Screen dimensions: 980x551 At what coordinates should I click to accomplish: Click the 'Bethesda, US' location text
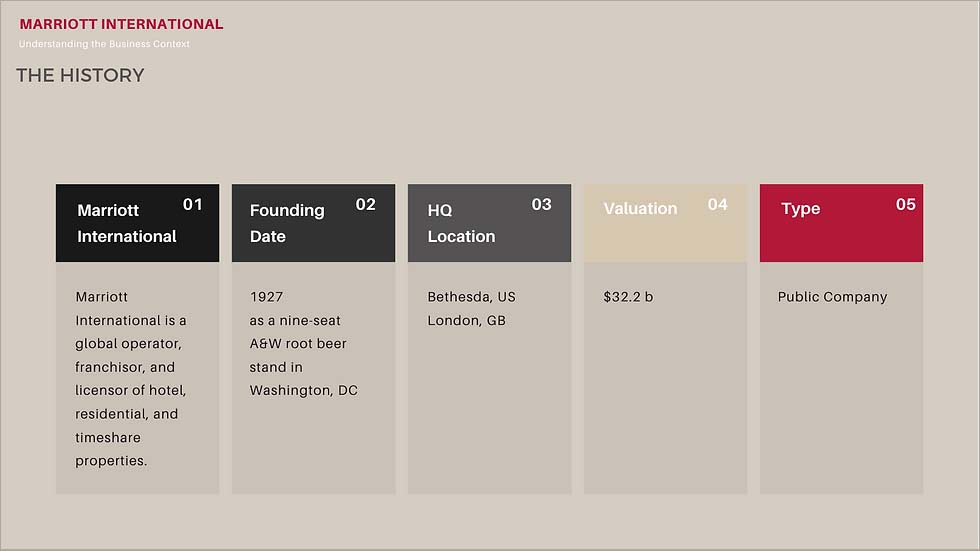pos(471,297)
